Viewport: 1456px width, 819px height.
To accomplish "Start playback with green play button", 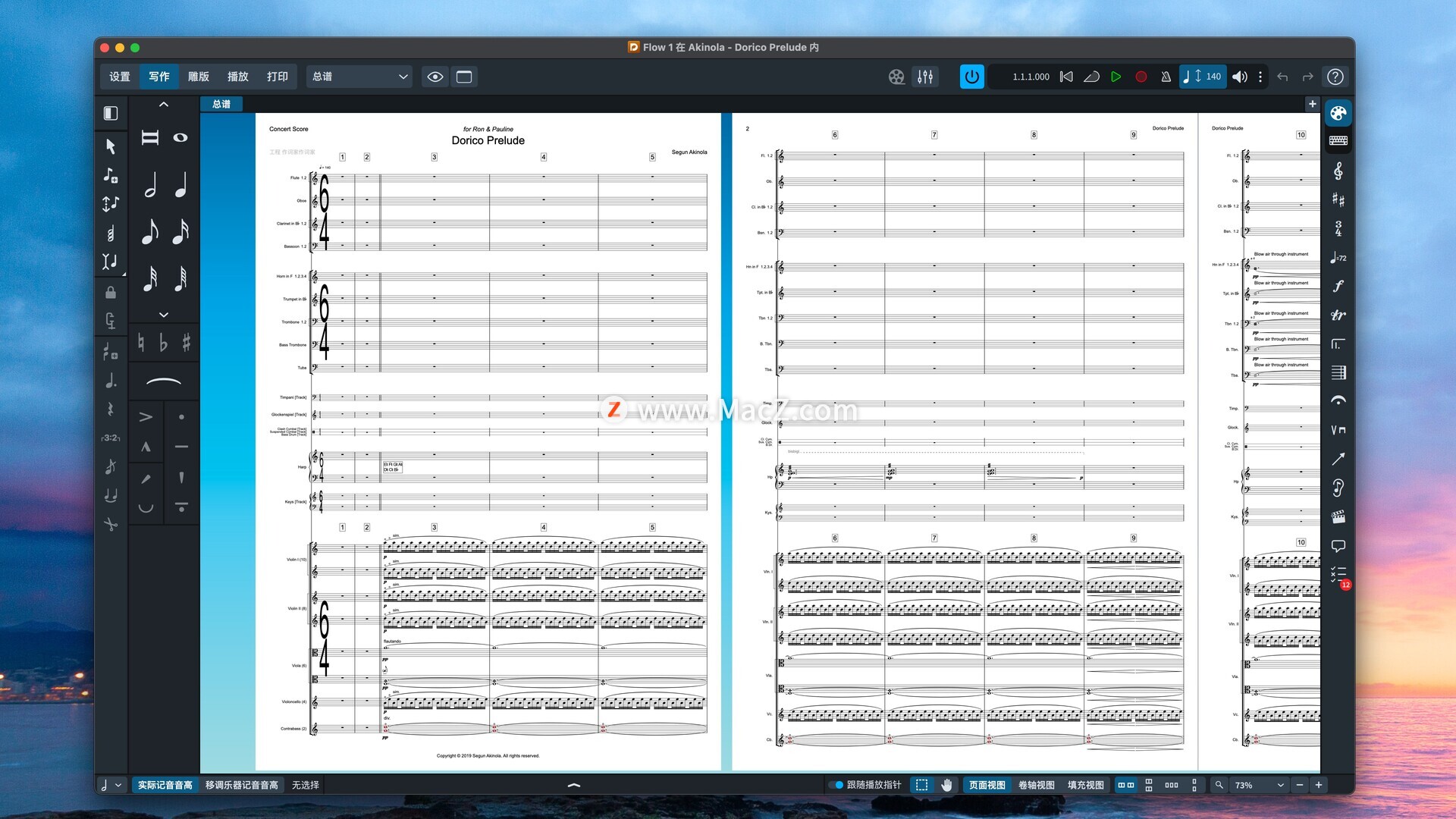I will click(1116, 77).
